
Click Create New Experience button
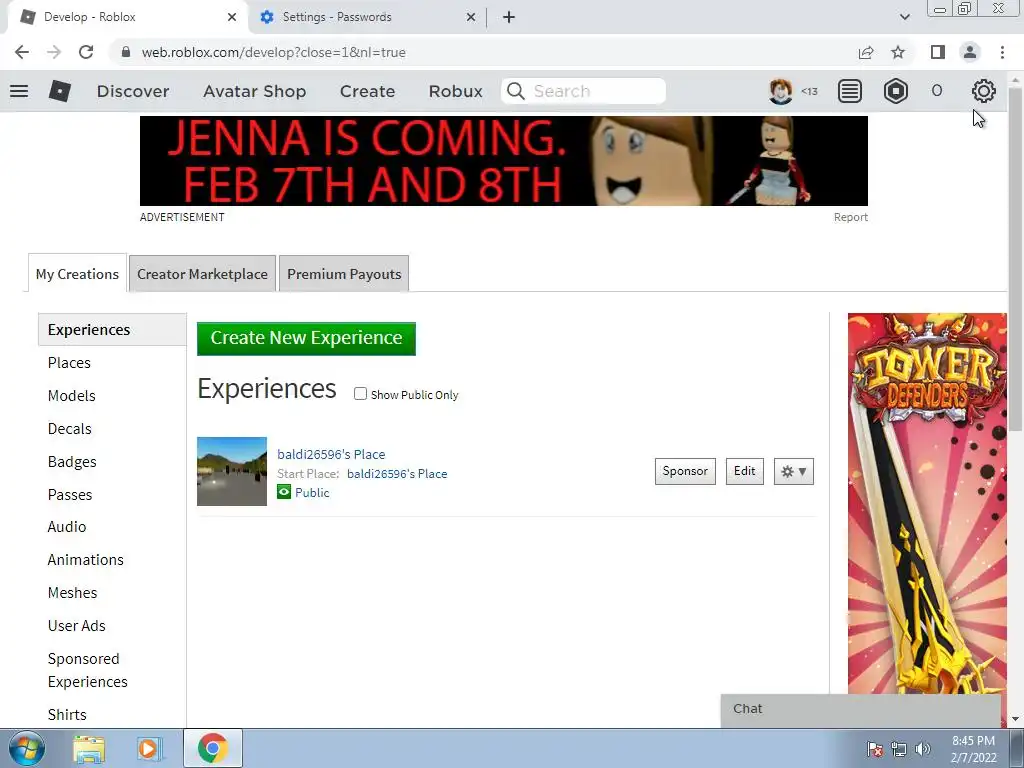(306, 338)
